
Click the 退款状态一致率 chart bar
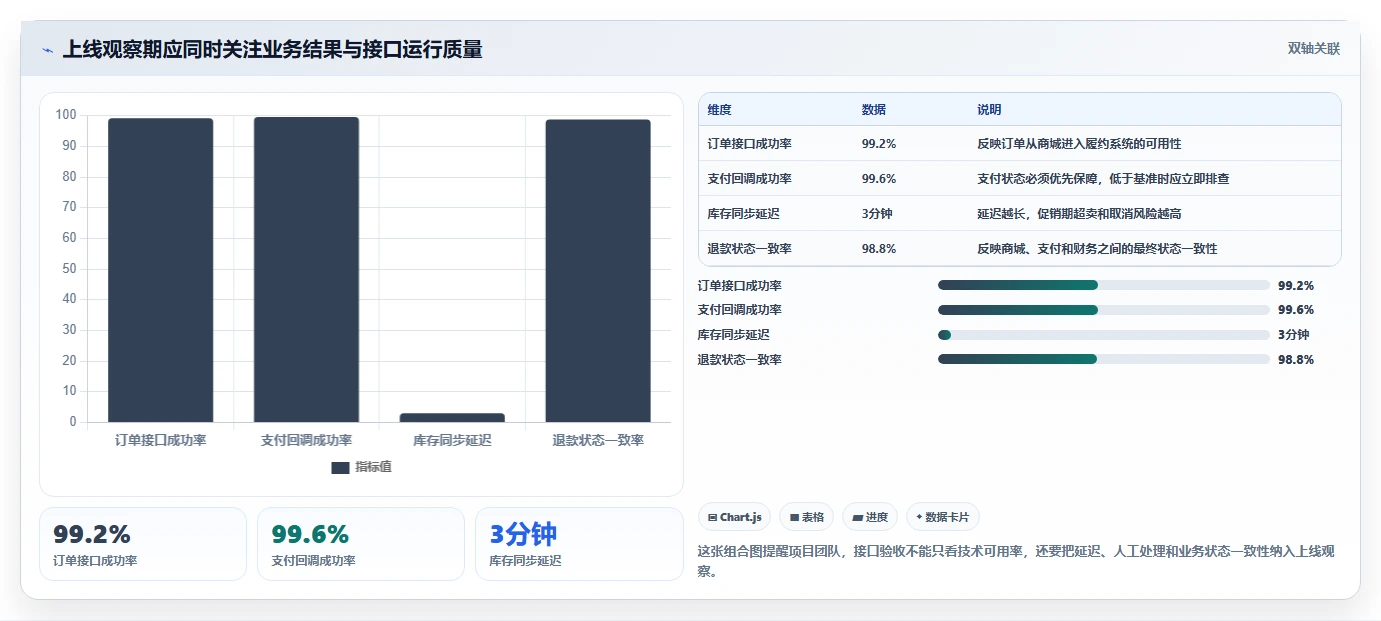point(598,271)
